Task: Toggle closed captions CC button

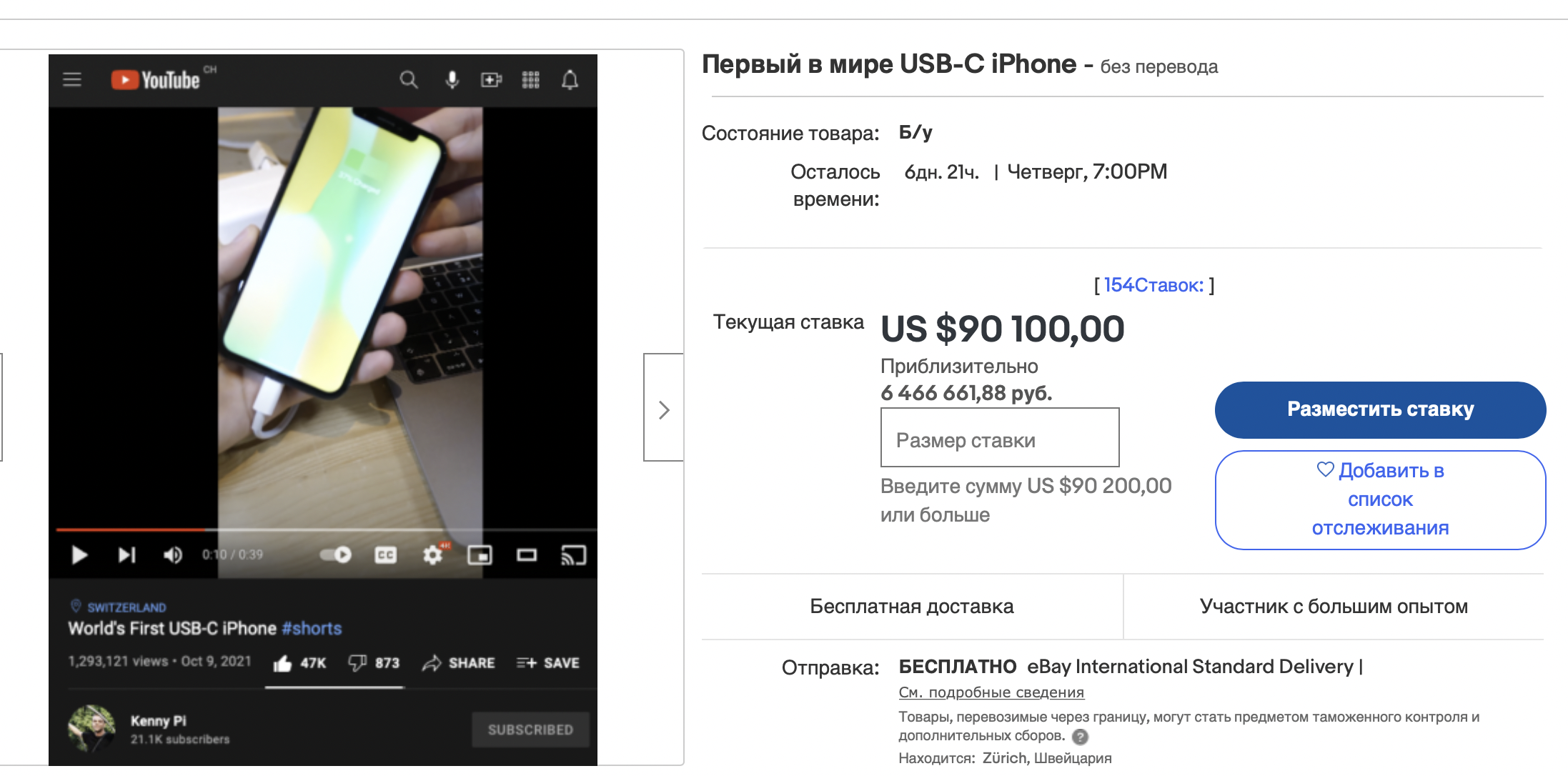Action: pyautogui.click(x=386, y=554)
